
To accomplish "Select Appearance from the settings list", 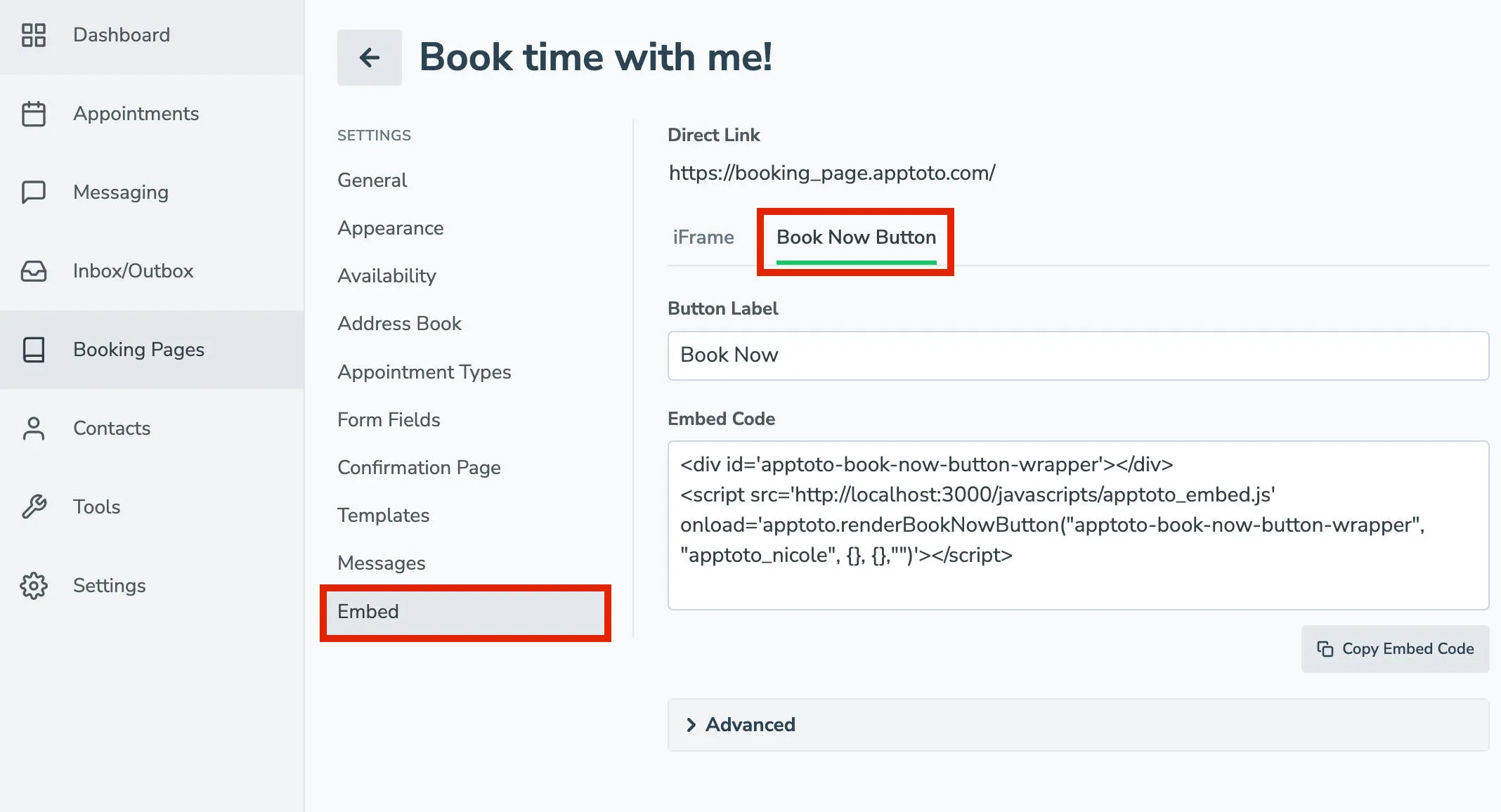I will pyautogui.click(x=391, y=228).
